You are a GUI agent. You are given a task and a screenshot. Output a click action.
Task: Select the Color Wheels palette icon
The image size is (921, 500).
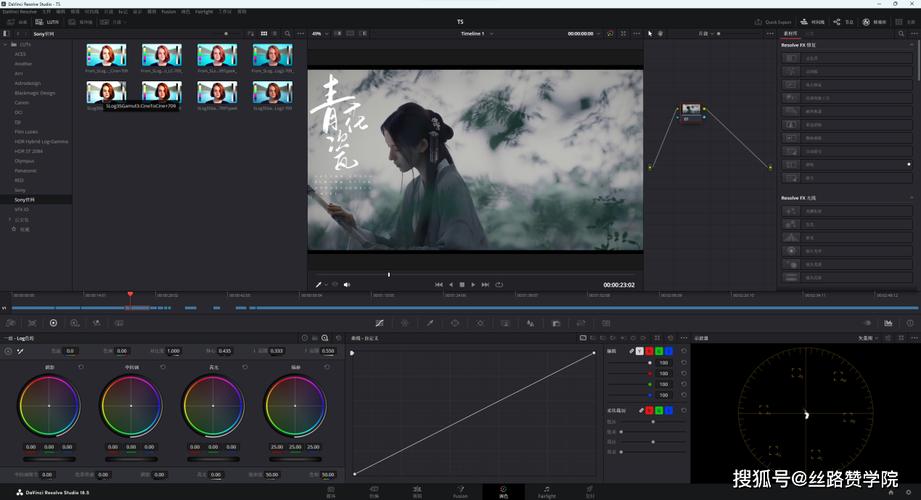tap(53, 323)
